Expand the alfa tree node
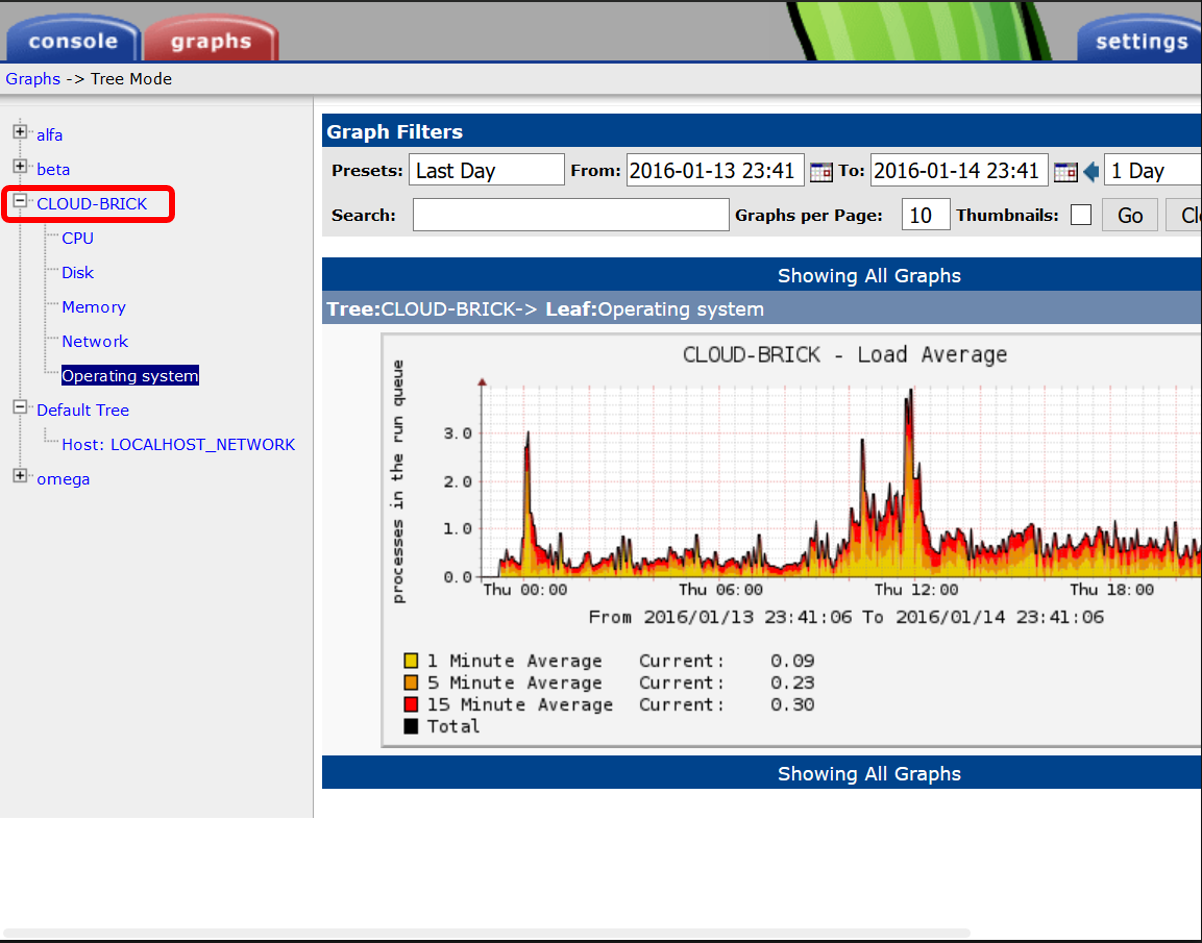1202x943 pixels. click(x=20, y=132)
